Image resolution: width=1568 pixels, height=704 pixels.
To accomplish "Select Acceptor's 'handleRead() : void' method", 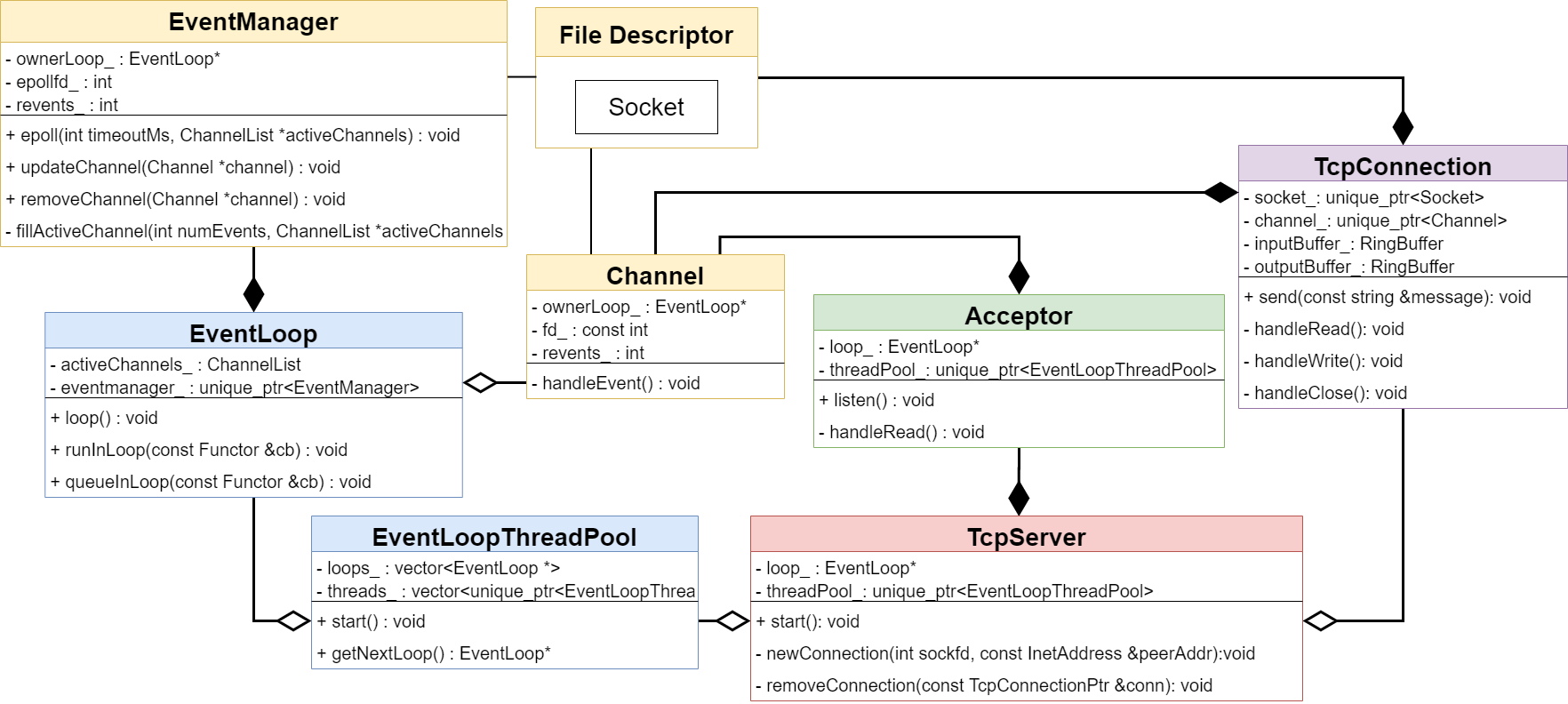I will click(x=901, y=433).
